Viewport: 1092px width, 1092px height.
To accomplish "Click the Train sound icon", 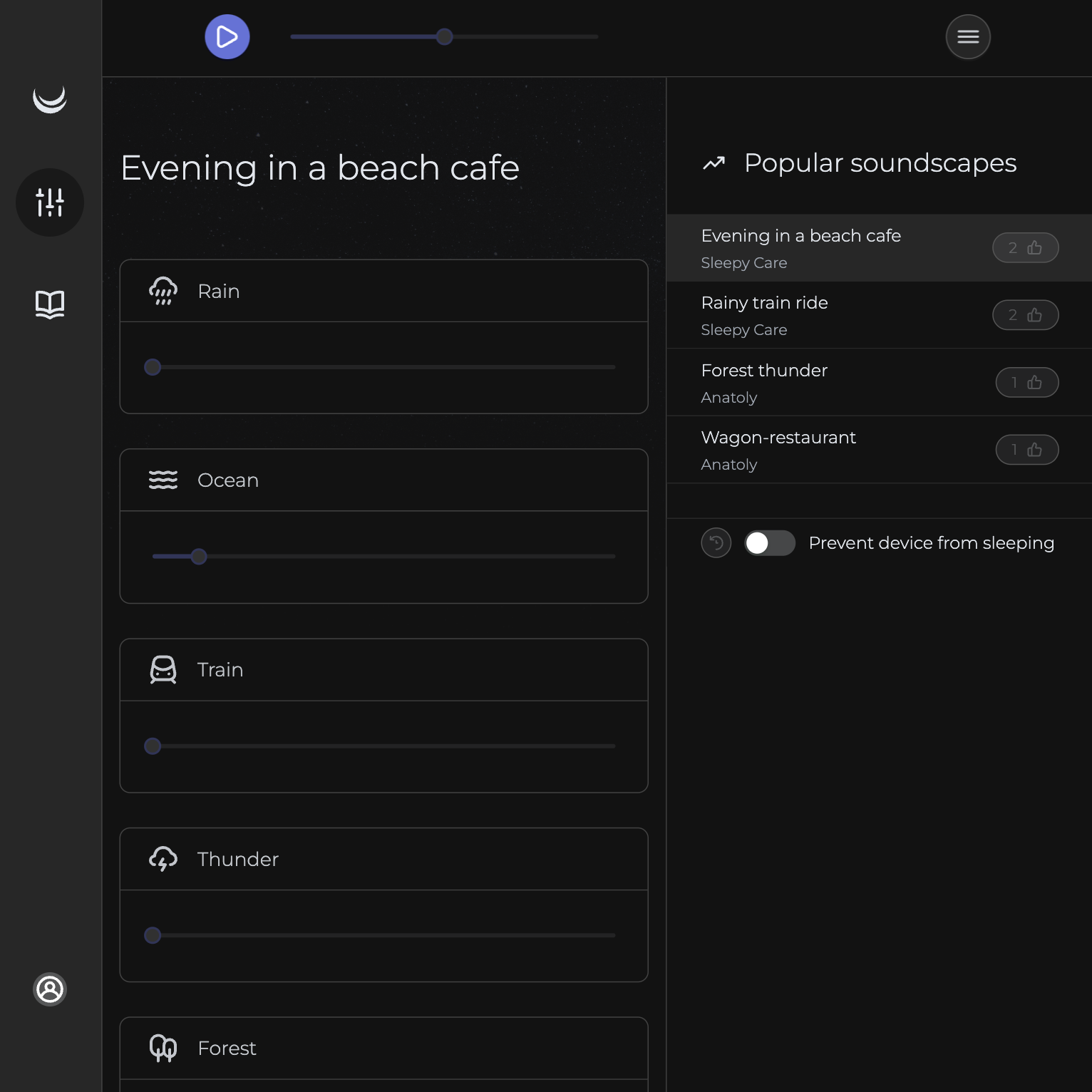I will pyautogui.click(x=163, y=670).
